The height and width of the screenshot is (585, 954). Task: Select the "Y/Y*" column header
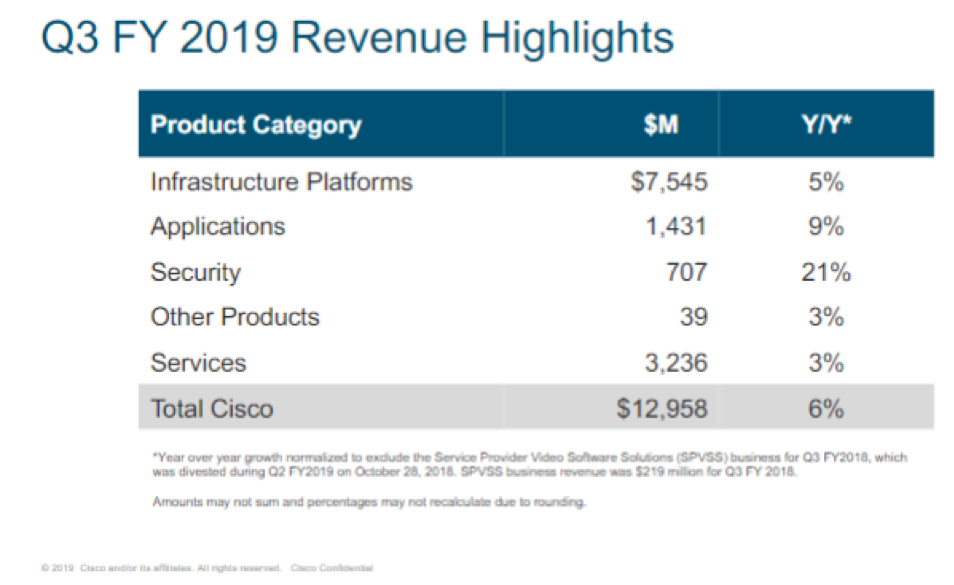coord(827,125)
